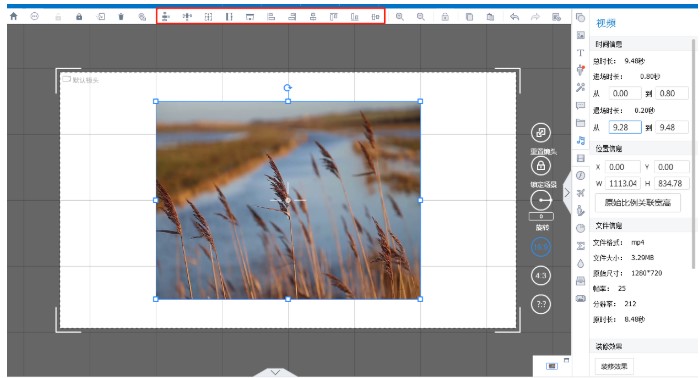700x378 pixels.
Task: Click the rotation dial control
Action: 541,200
